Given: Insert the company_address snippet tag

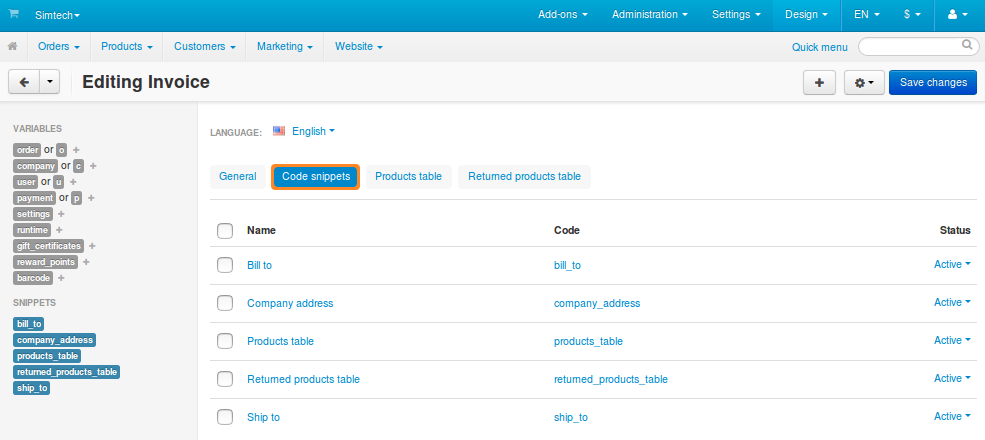Looking at the screenshot, I should [x=55, y=340].
